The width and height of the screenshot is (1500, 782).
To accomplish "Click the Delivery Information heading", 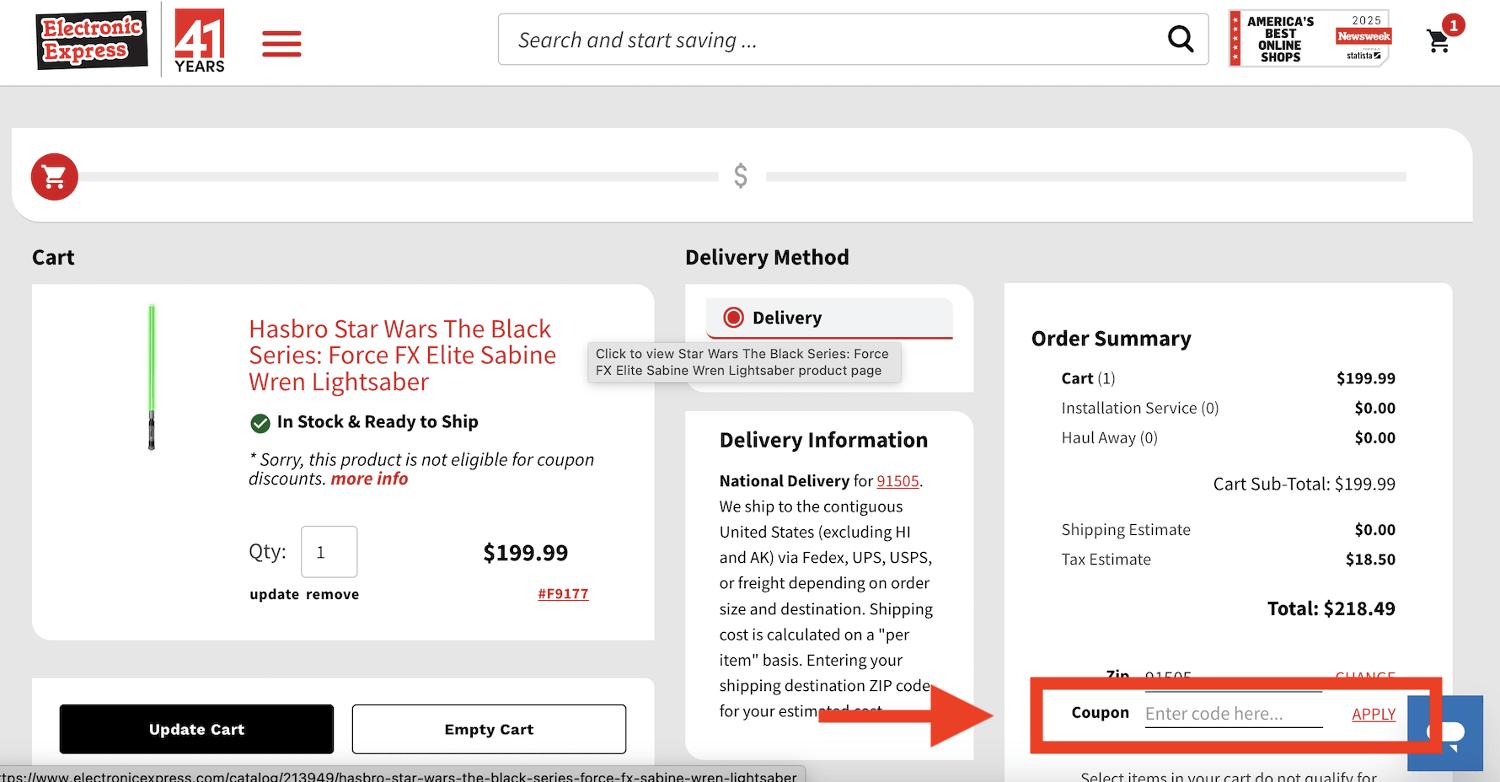I will coord(824,440).
